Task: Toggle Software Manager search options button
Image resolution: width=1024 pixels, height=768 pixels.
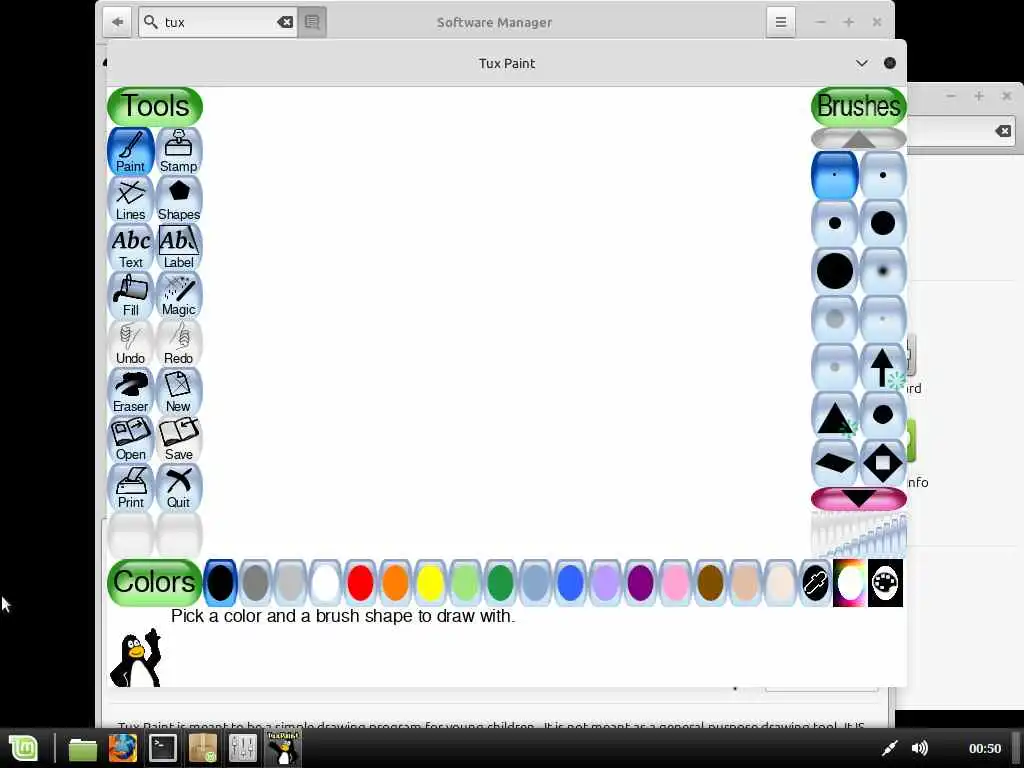Action: click(312, 22)
